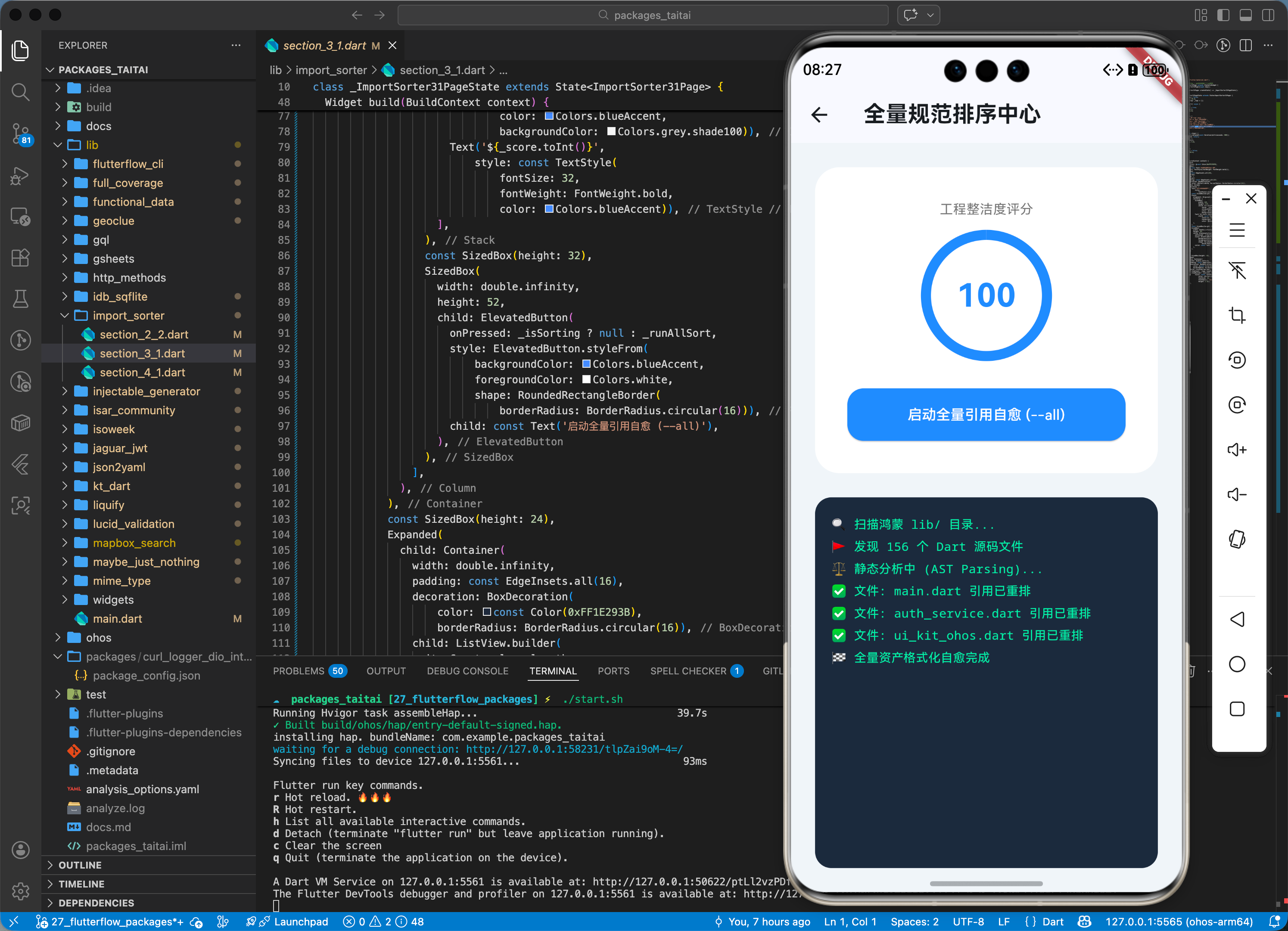The height and width of the screenshot is (931, 1288).
Task: Click the blueAccent color swatch on line 77
Action: 549,116
